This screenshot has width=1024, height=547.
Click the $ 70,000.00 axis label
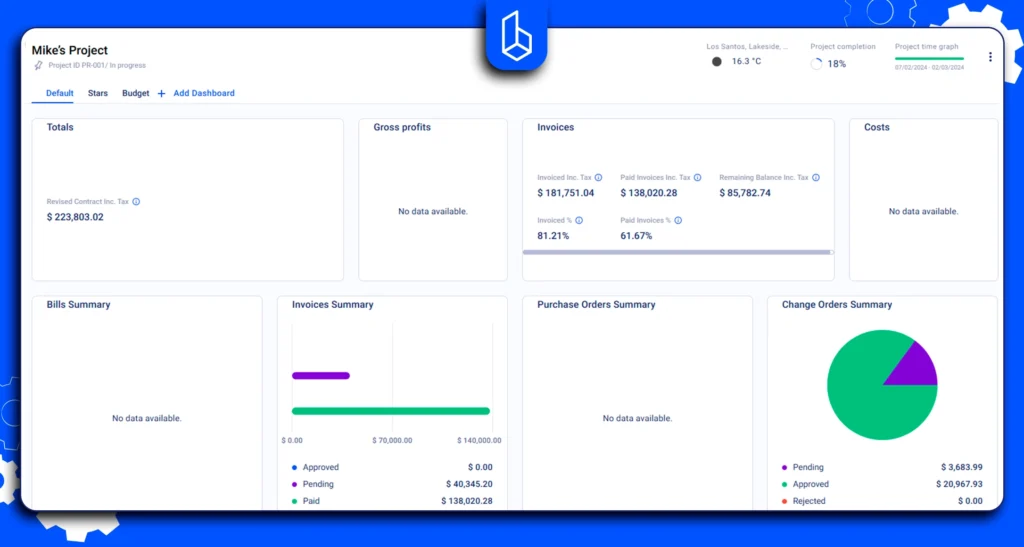392,441
